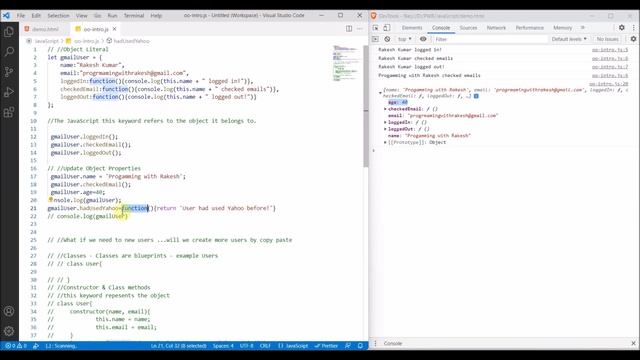Viewport: 640px width, 360px height.
Task: Click the UTF-8 encoding status item
Action: (247, 346)
